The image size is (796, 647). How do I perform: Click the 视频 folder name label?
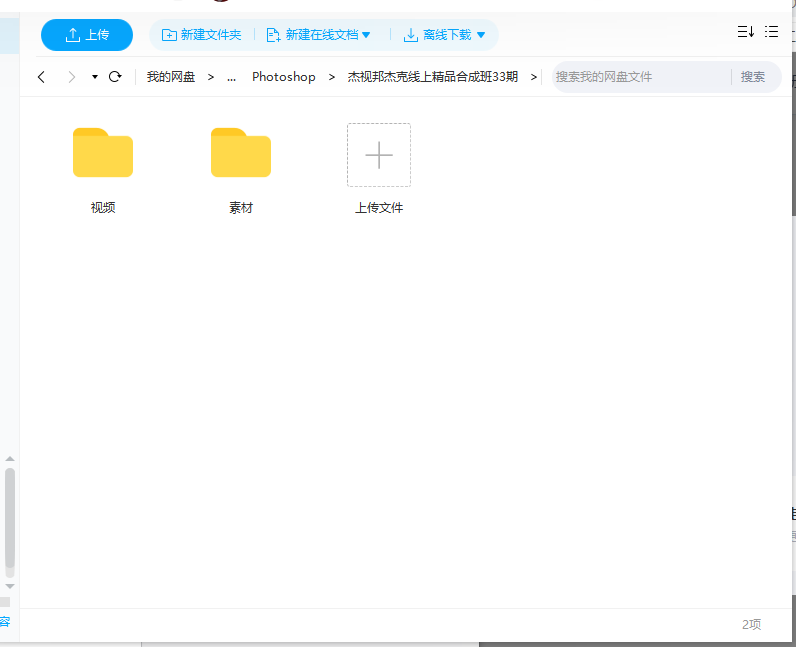coord(103,208)
